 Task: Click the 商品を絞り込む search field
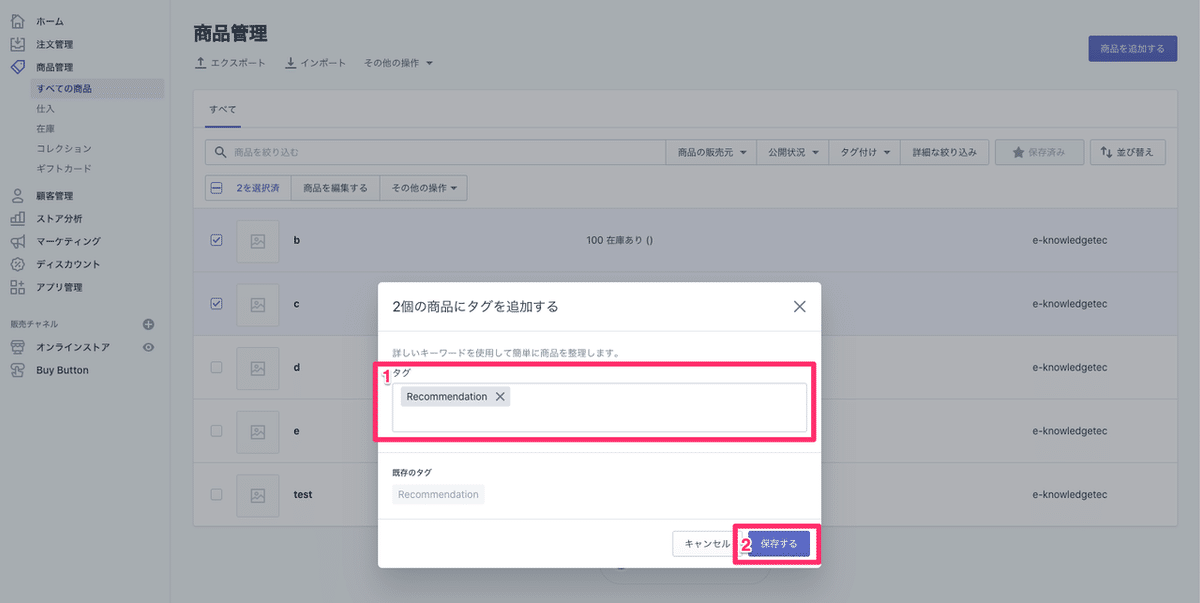pos(435,153)
